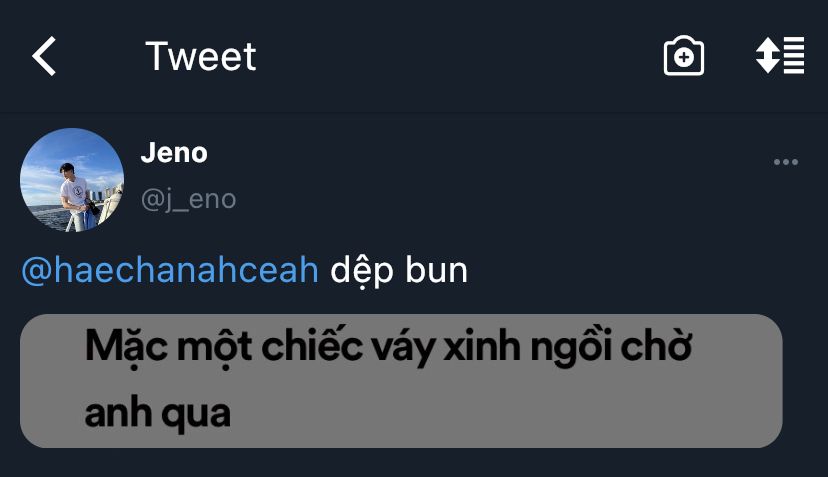Viewport: 828px width, 477px height.
Task: Open the Jeno display name
Action: click(174, 153)
